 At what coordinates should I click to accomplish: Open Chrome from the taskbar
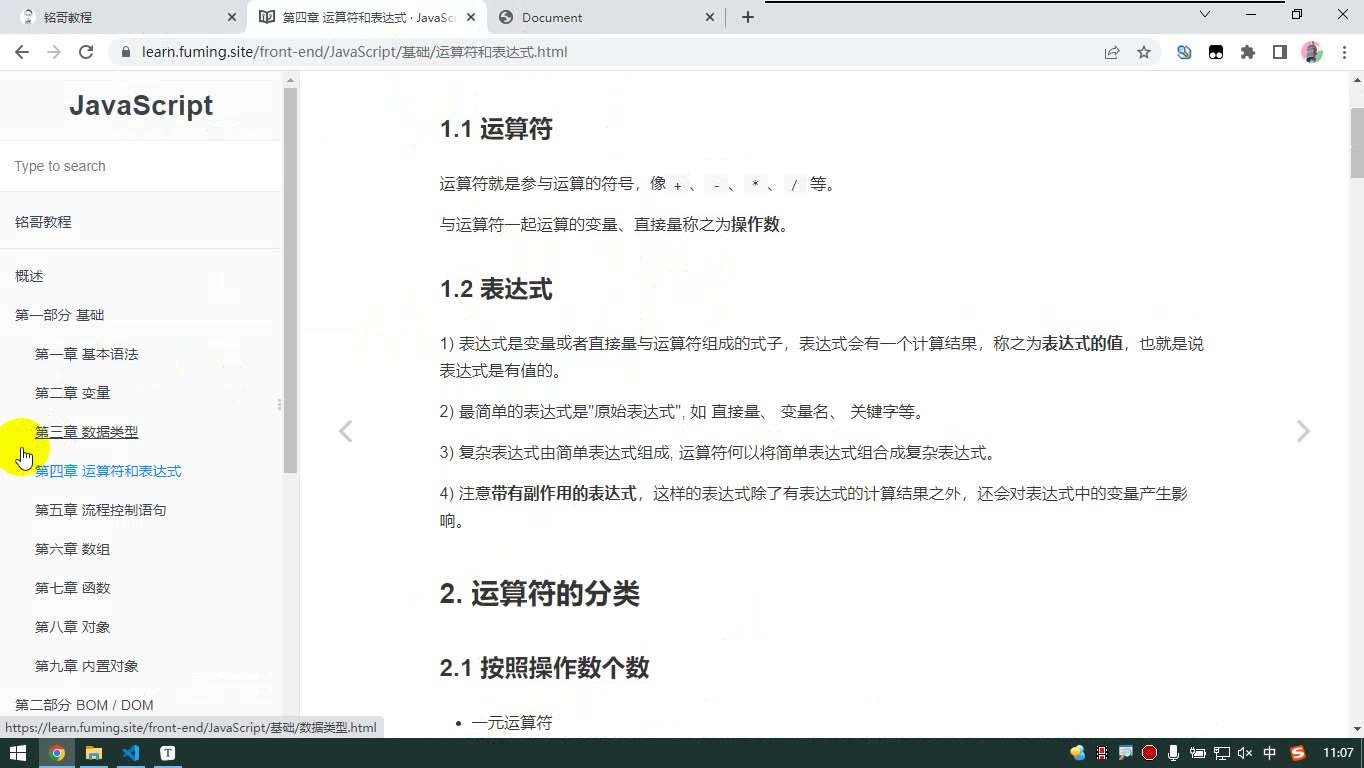[x=57, y=753]
